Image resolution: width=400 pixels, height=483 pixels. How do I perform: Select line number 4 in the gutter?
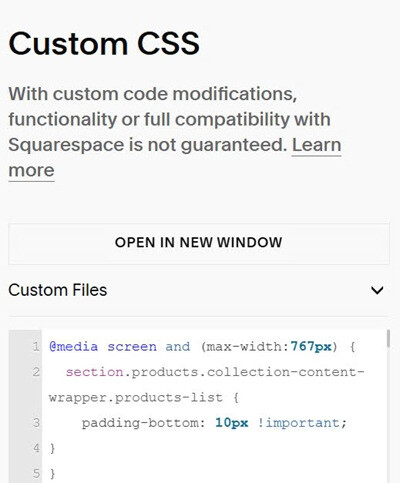tap(36, 448)
